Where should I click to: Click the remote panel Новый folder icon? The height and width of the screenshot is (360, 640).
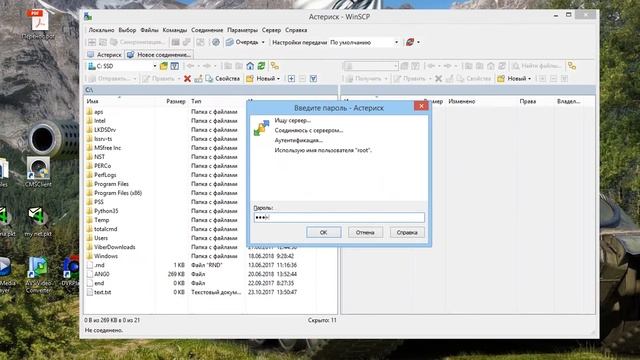pos(501,79)
